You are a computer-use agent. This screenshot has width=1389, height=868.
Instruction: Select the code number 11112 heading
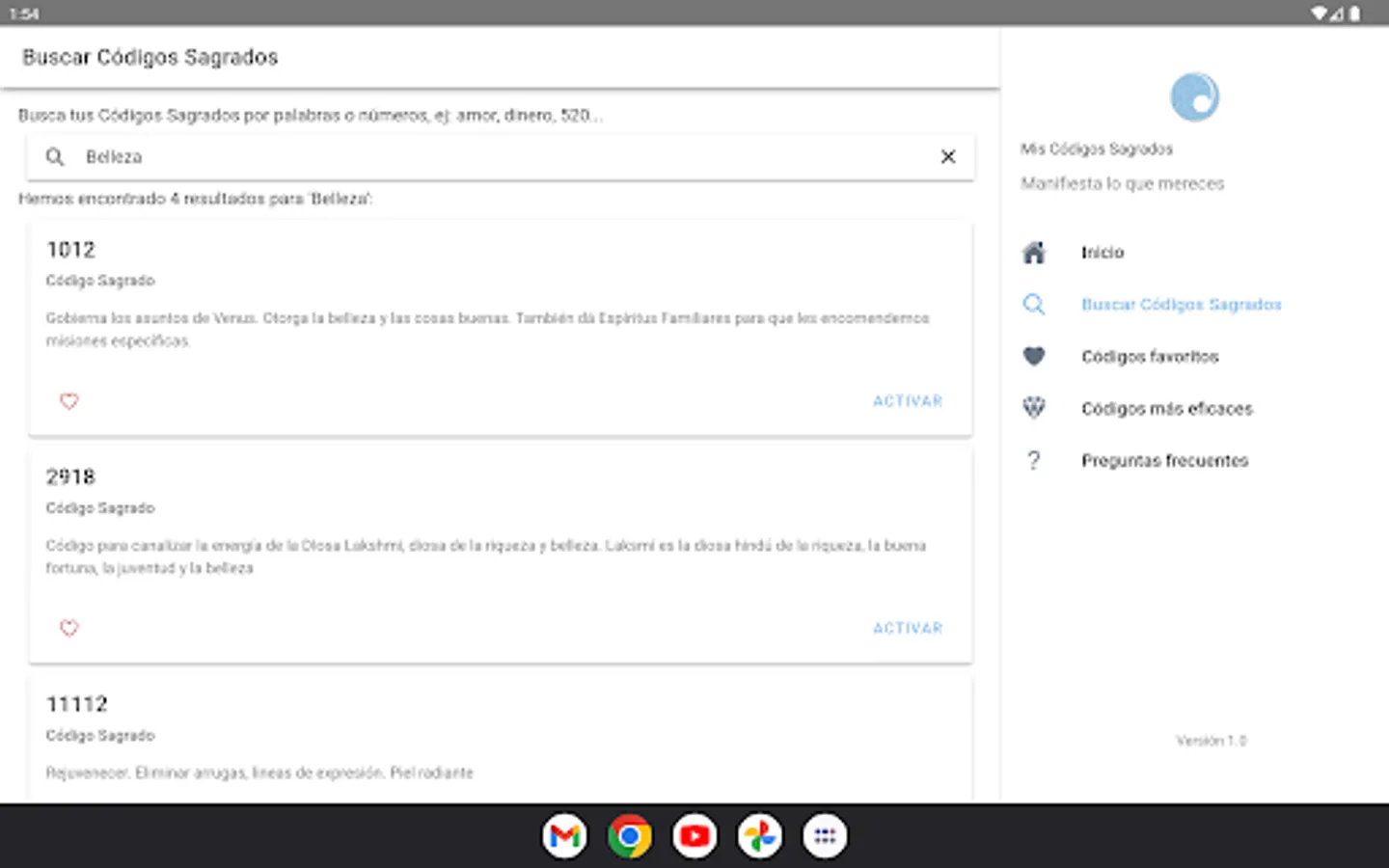coord(77,704)
